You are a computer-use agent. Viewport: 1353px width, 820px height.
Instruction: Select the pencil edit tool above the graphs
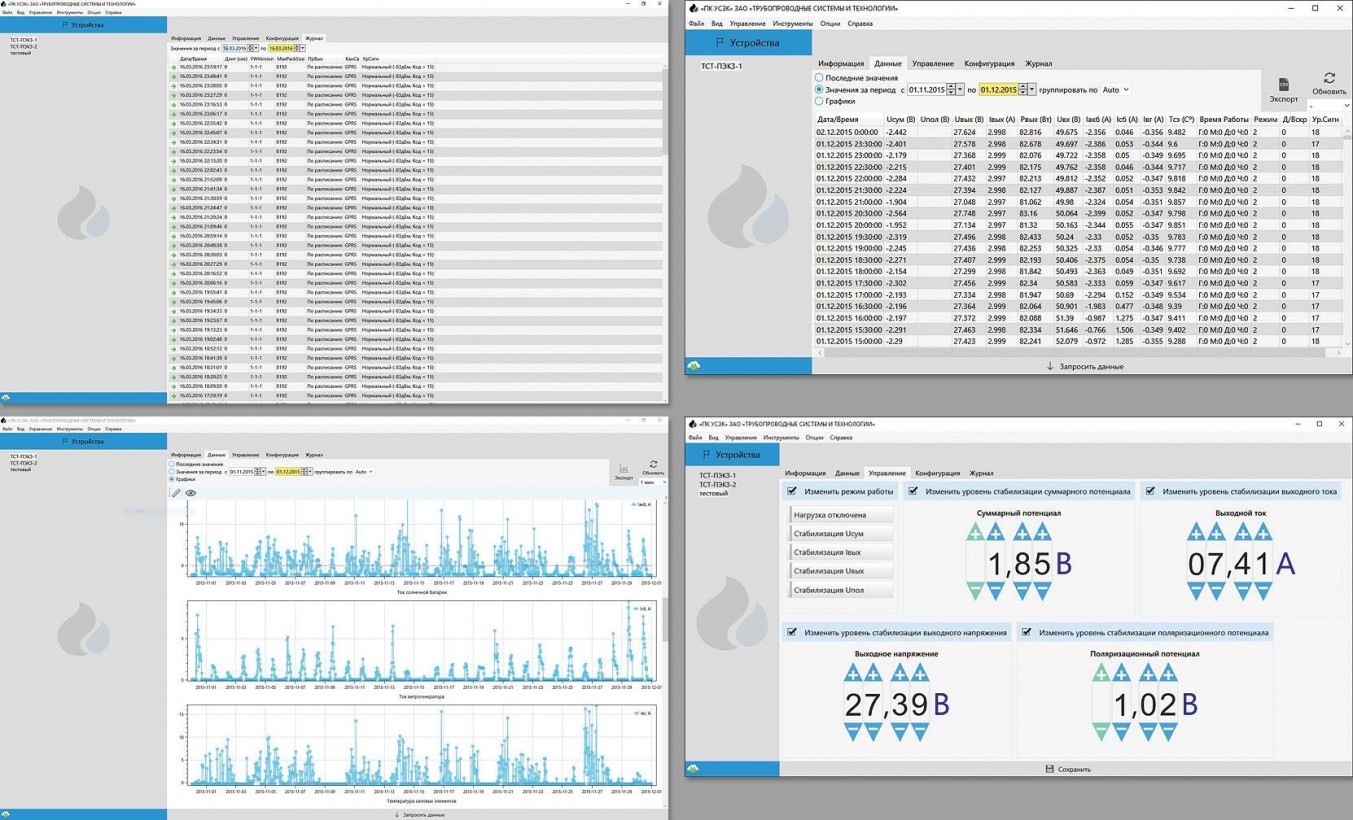176,493
